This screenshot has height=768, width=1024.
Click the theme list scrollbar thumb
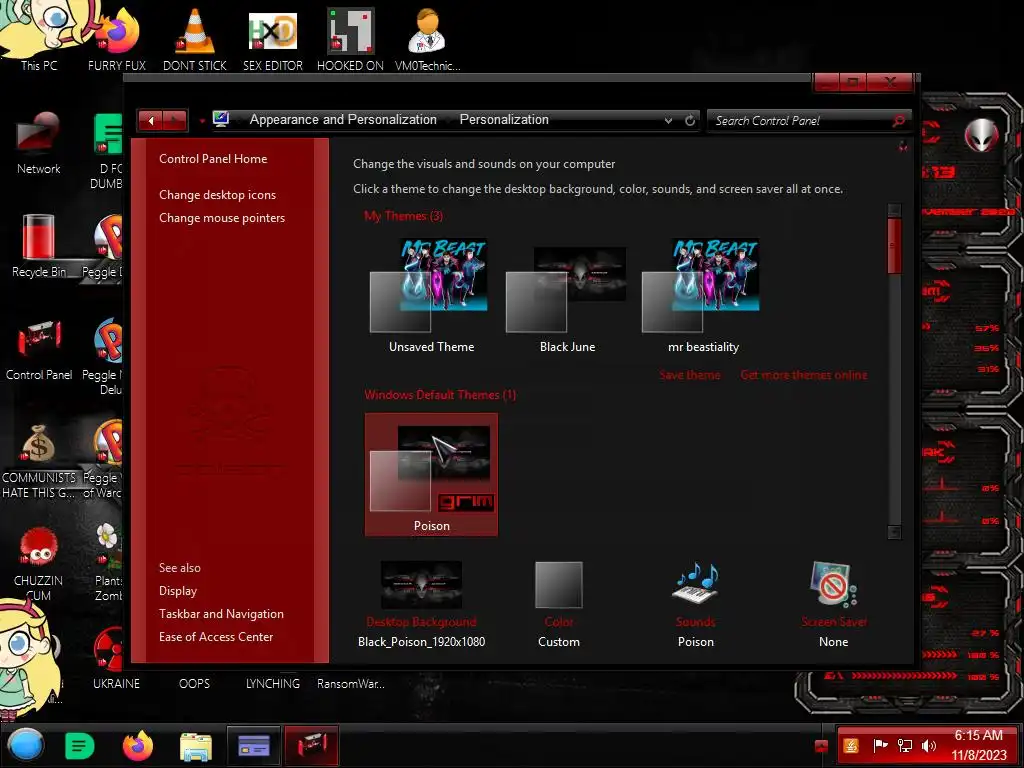(x=895, y=246)
